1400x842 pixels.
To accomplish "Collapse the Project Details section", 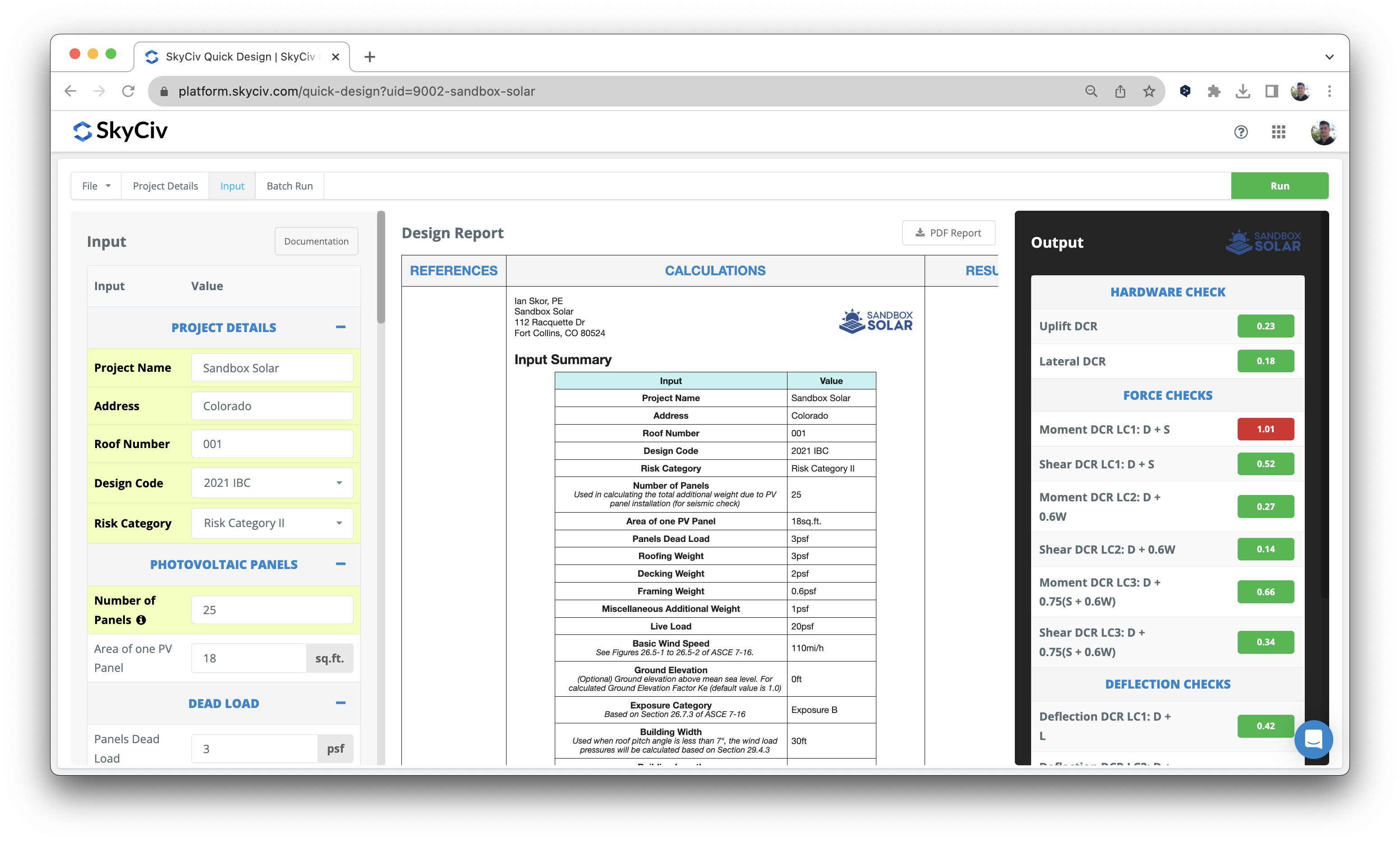I will (x=340, y=328).
